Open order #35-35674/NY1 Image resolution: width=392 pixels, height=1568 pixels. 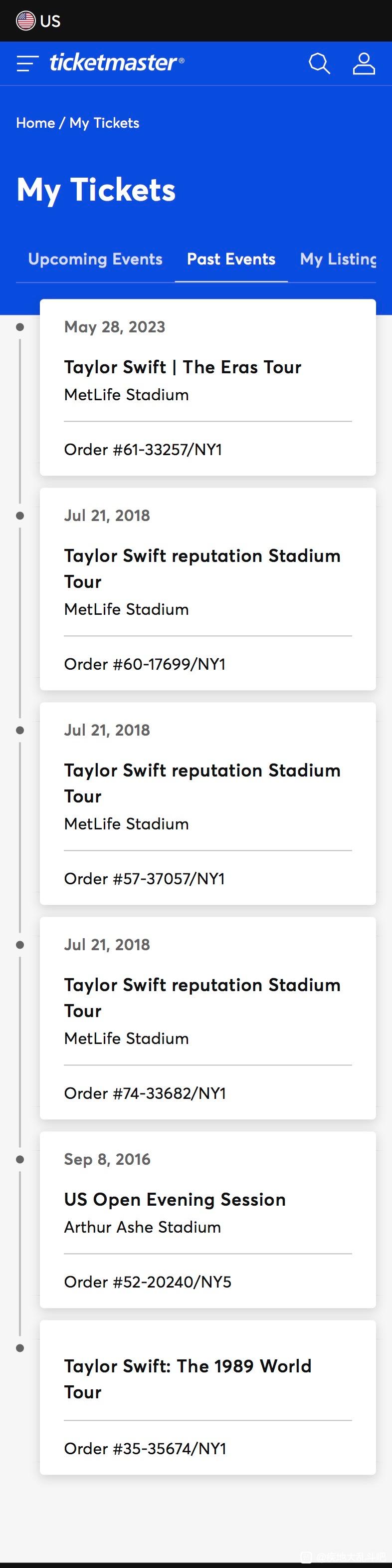tap(145, 1448)
